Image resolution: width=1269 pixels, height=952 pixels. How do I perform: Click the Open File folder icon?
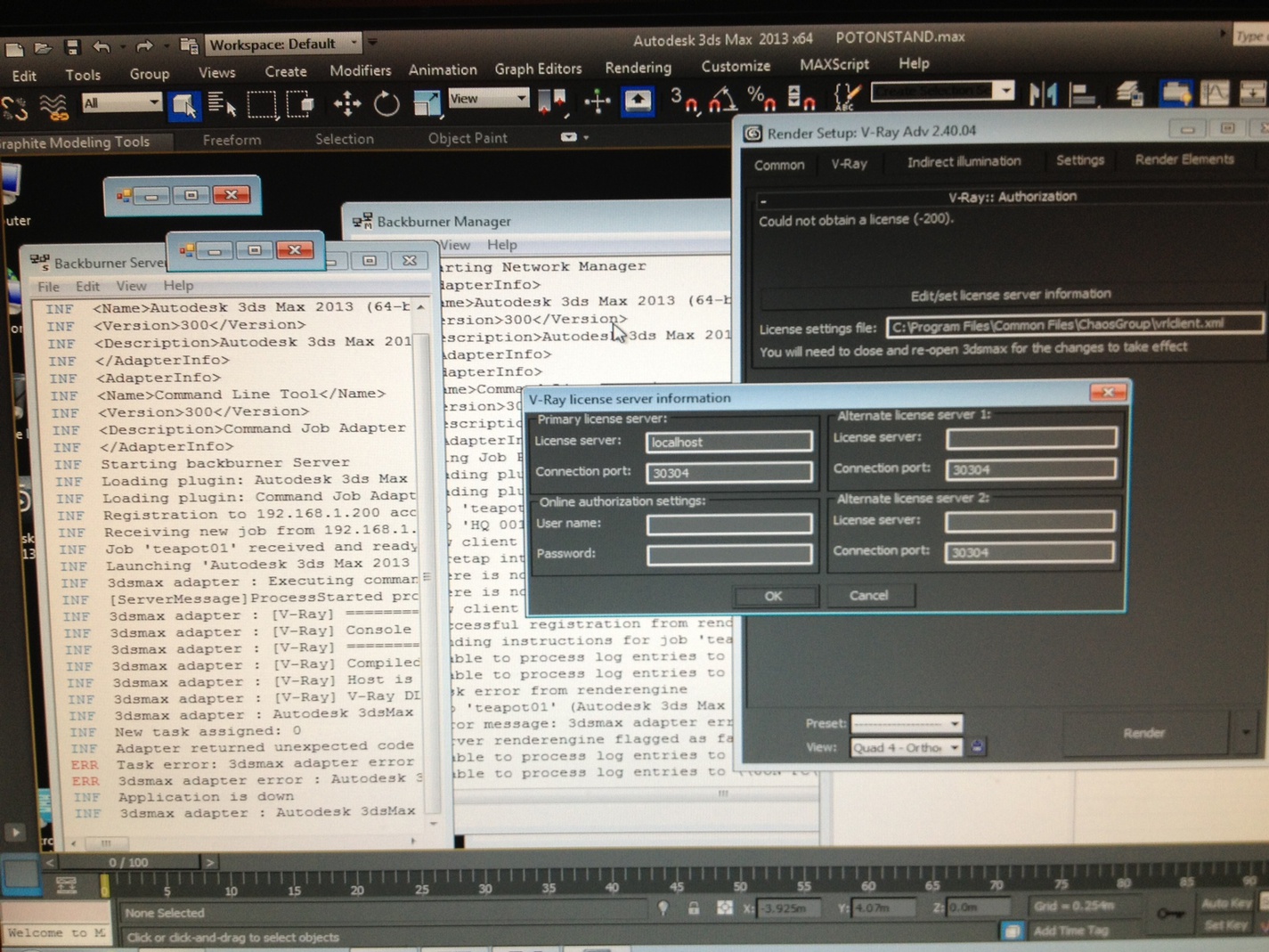[42, 48]
